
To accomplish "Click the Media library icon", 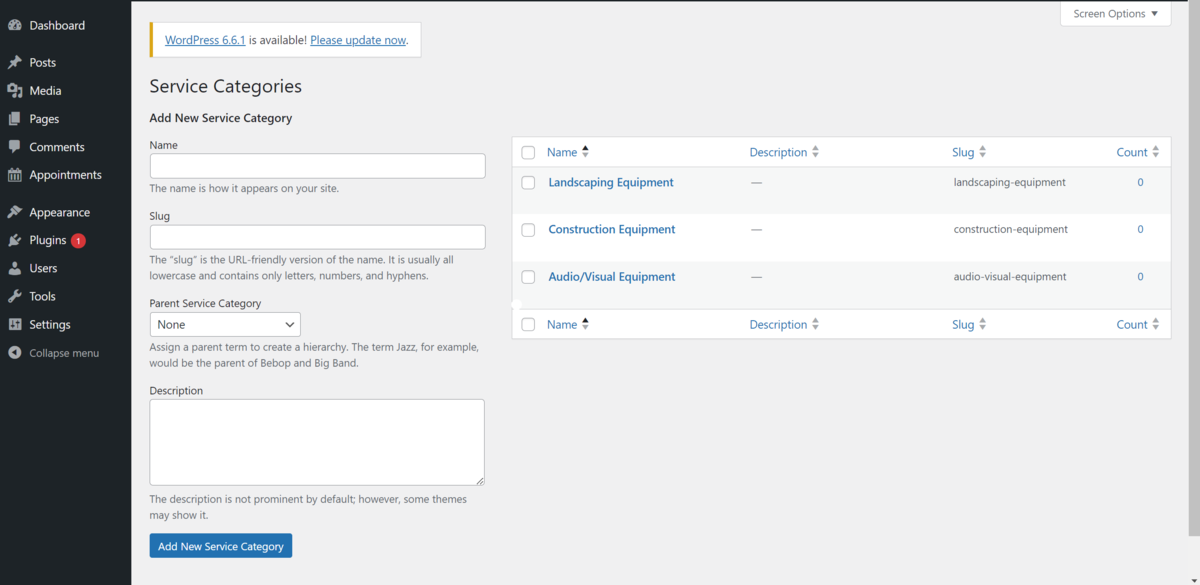I will coord(15,90).
